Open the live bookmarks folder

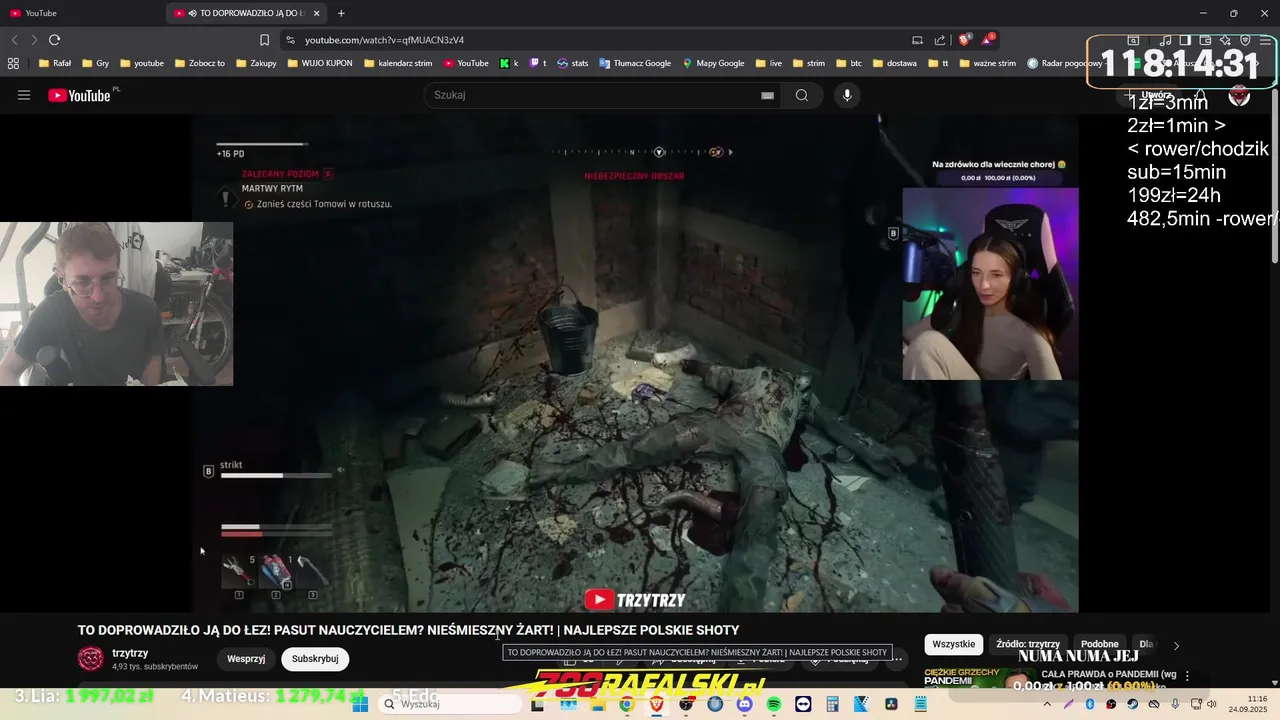(769, 63)
